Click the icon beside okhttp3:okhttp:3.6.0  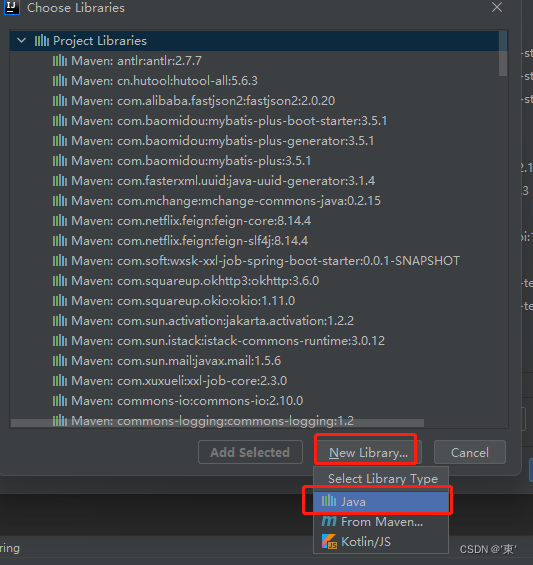(x=60, y=281)
